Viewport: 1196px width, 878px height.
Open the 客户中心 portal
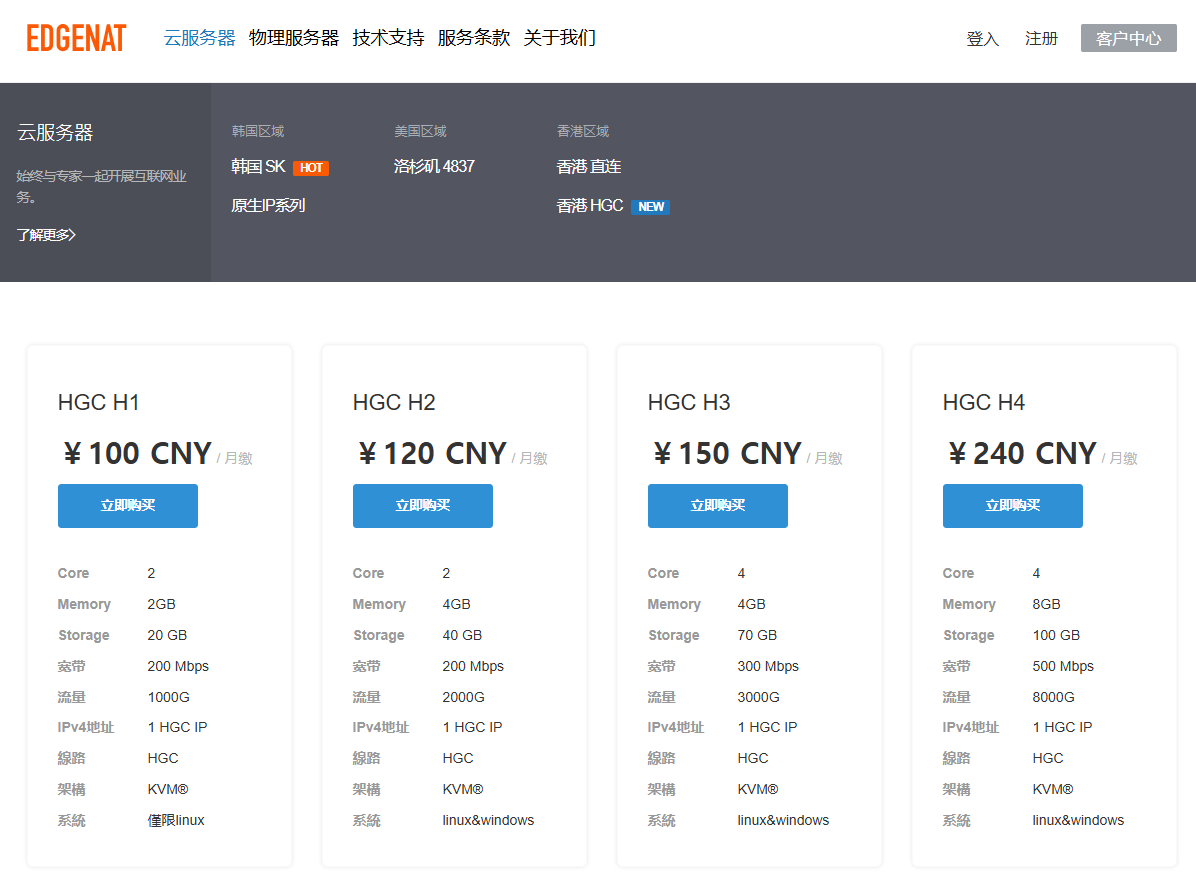tap(1128, 38)
